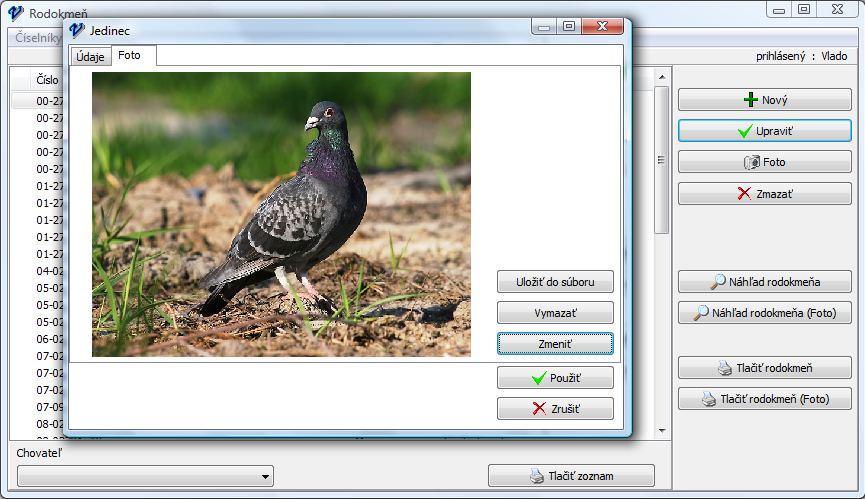
Task: Click the printer icon on Tlačiť zoznam
Action: pos(536,476)
